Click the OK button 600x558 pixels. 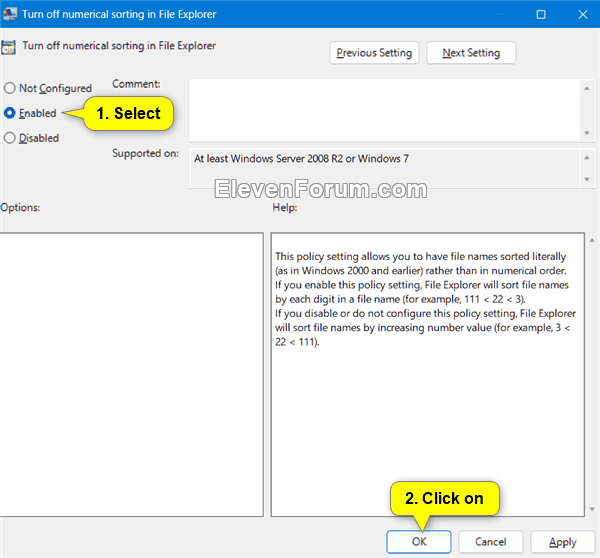click(x=419, y=542)
